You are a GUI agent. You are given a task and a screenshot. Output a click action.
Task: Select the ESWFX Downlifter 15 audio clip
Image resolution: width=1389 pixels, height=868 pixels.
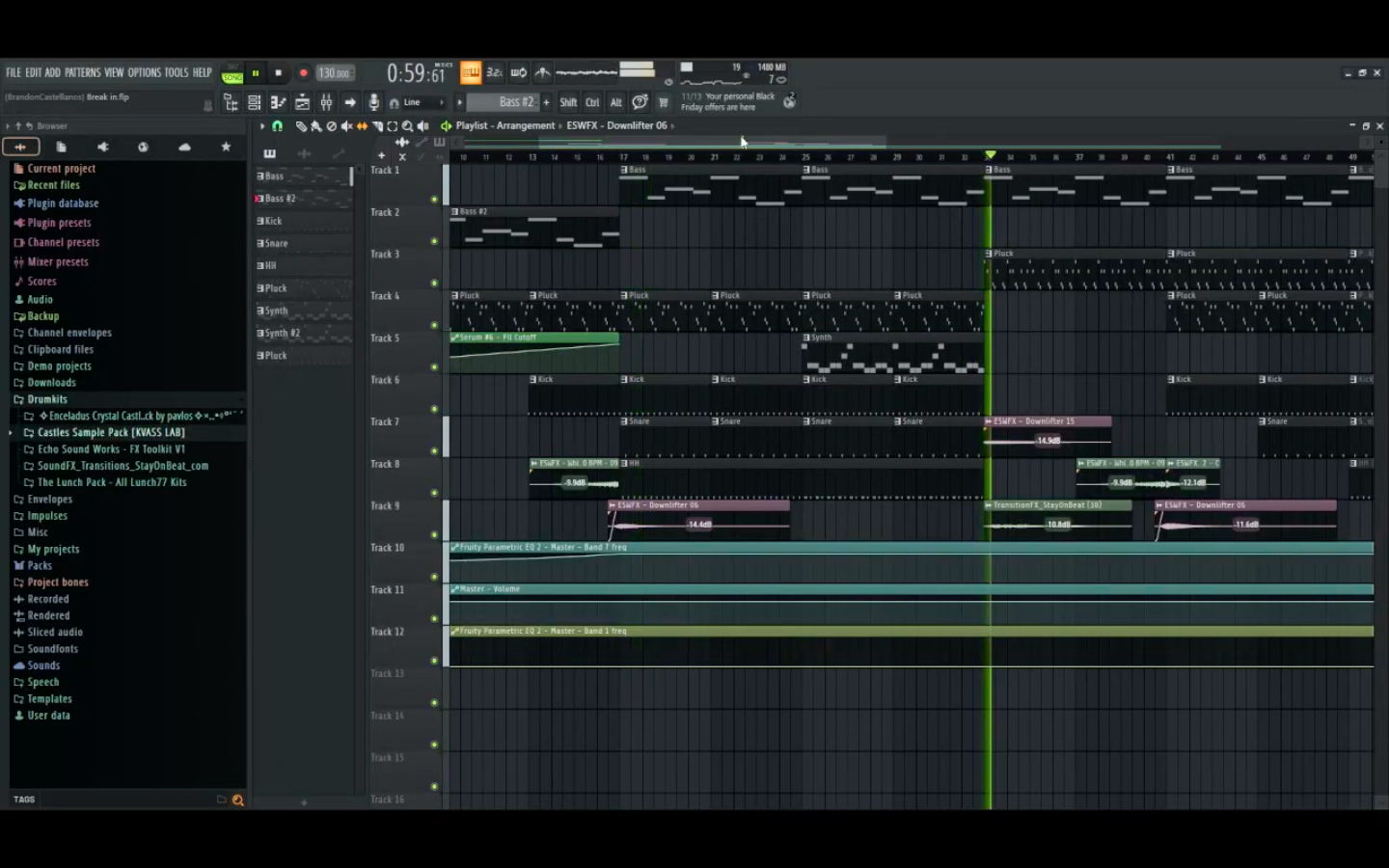tap(1047, 422)
